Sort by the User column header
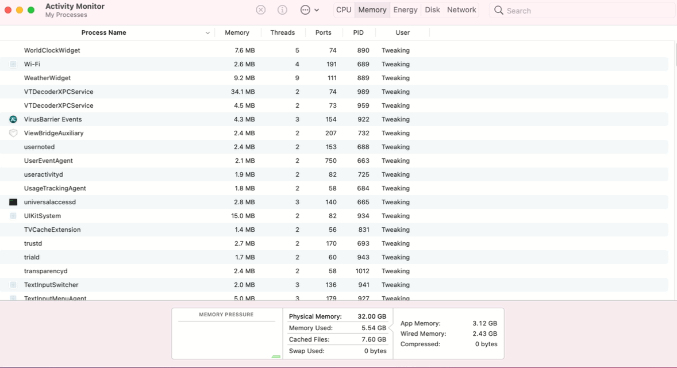Viewport: 677px width, 368px height. click(x=402, y=32)
